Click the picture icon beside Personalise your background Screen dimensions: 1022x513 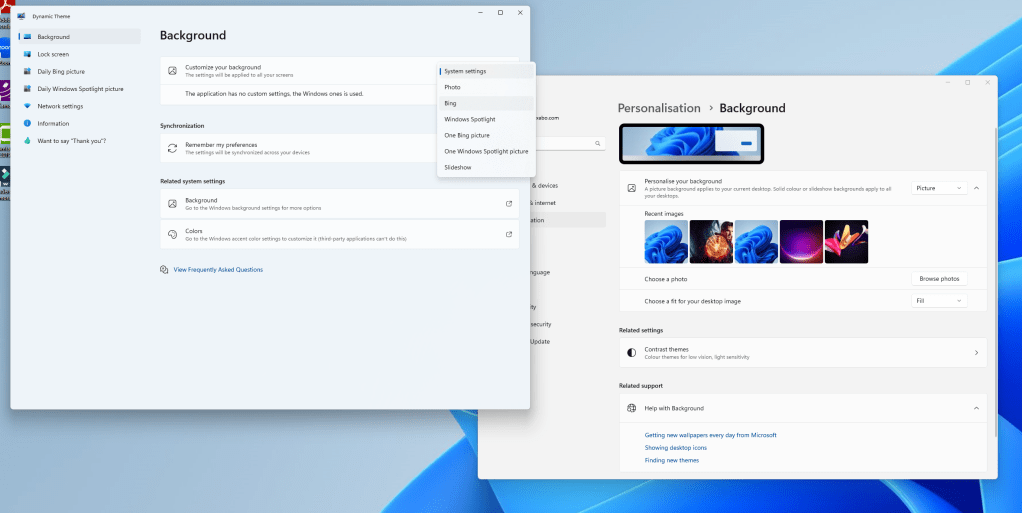[631, 188]
